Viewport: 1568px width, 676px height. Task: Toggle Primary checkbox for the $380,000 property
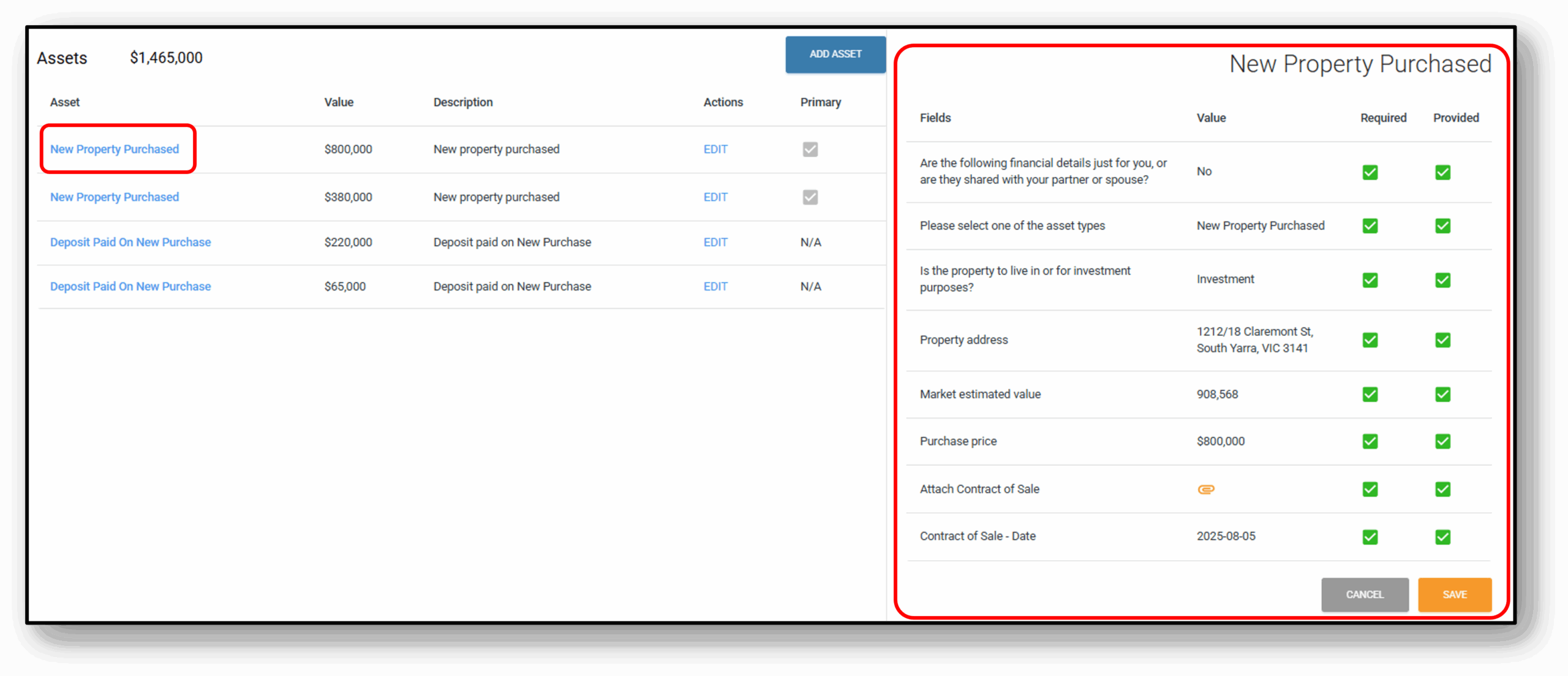tap(810, 197)
